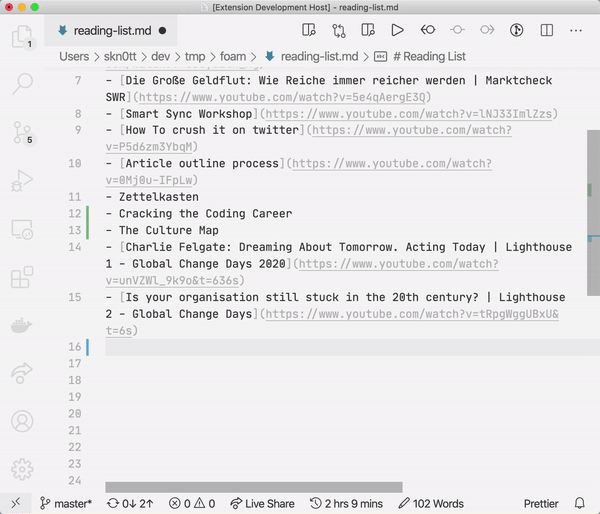The image size is (600, 514).
Task: Click Prettier in the status bar
Action: coord(541,503)
